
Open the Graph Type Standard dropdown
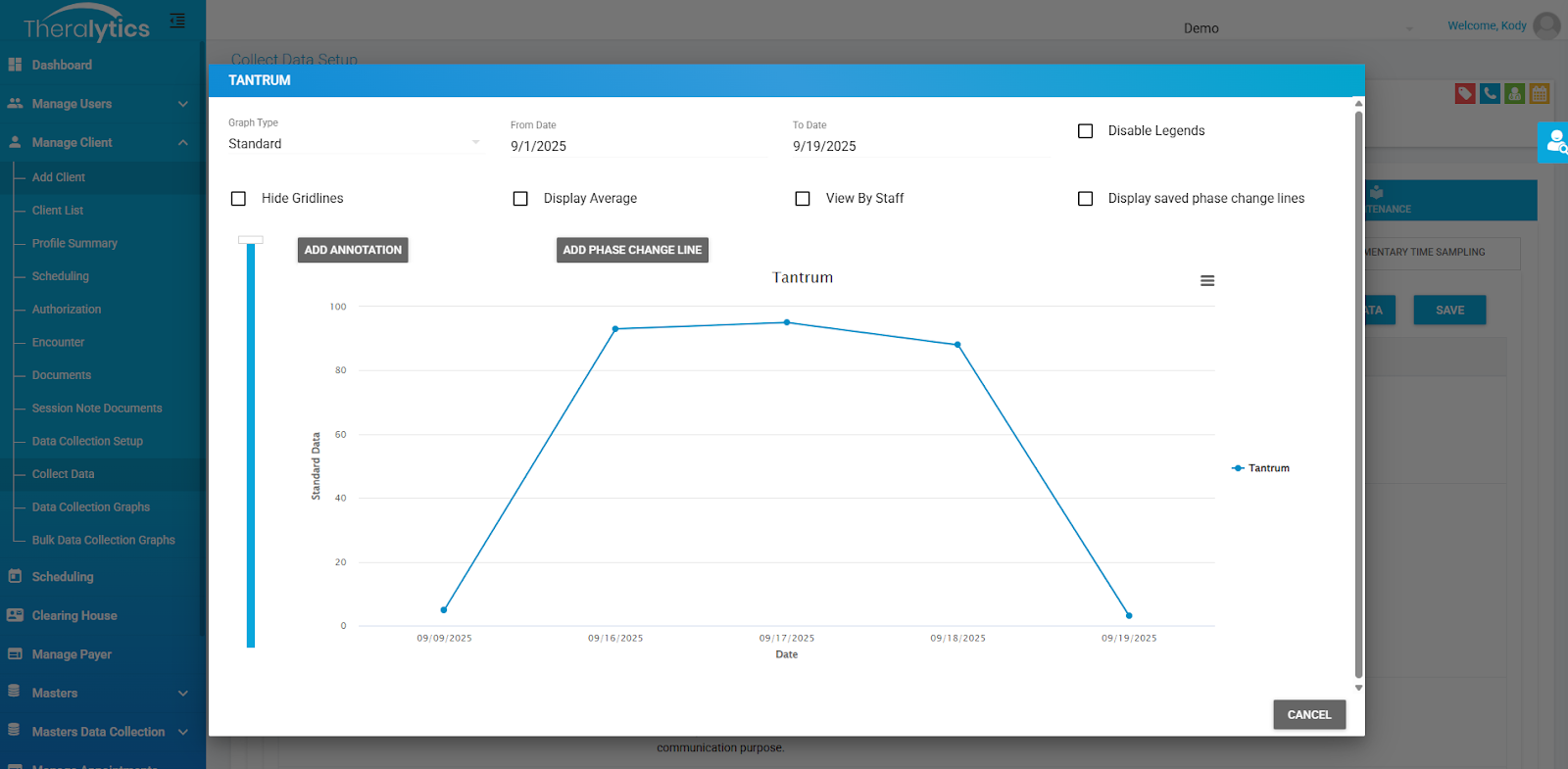click(356, 144)
